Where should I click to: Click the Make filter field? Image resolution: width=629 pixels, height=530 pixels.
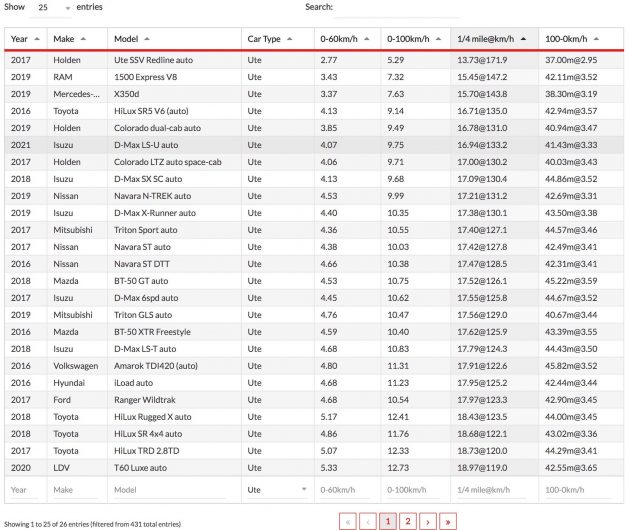[x=75, y=489]
